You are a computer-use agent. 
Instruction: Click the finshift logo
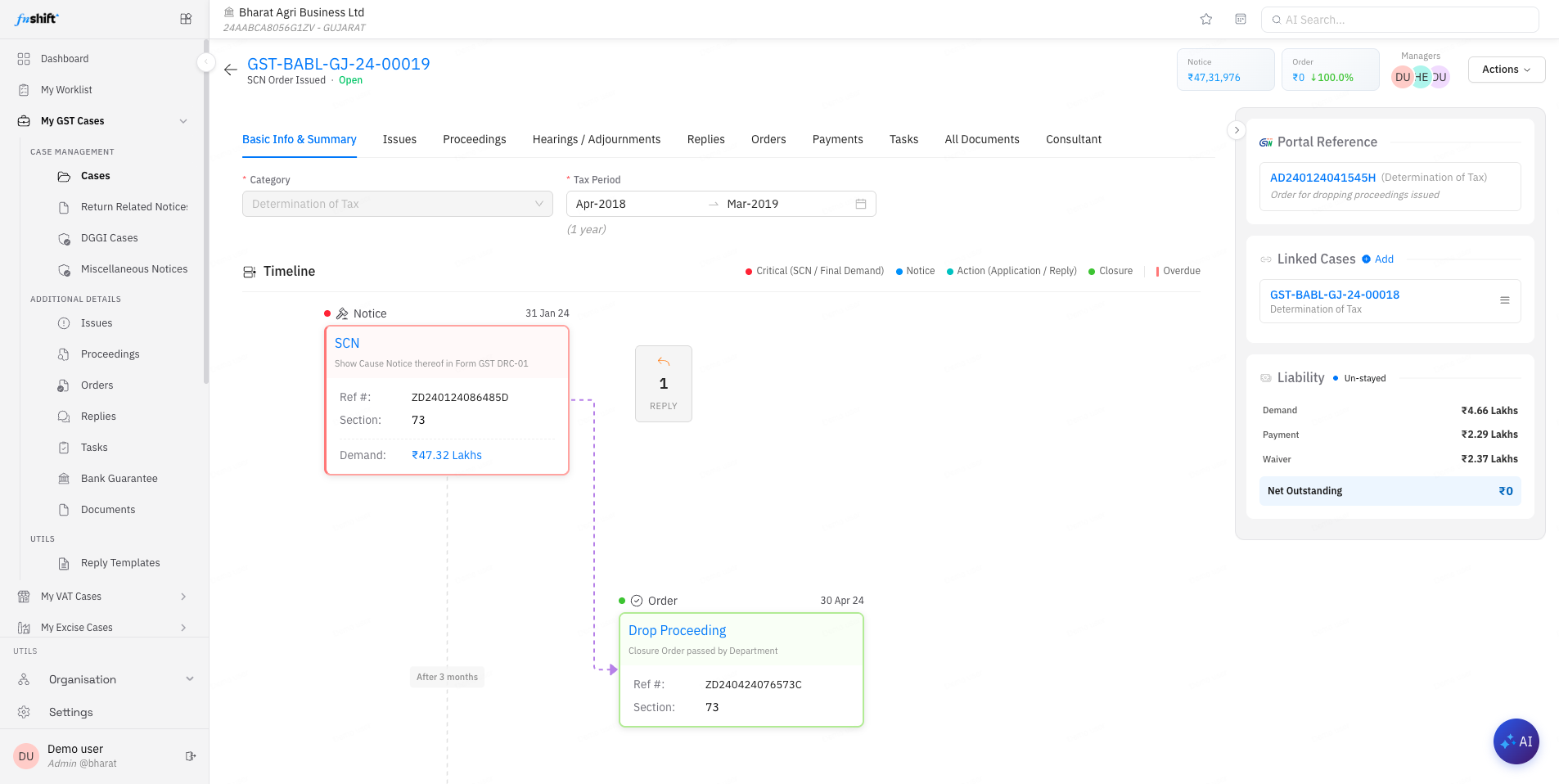(37, 19)
